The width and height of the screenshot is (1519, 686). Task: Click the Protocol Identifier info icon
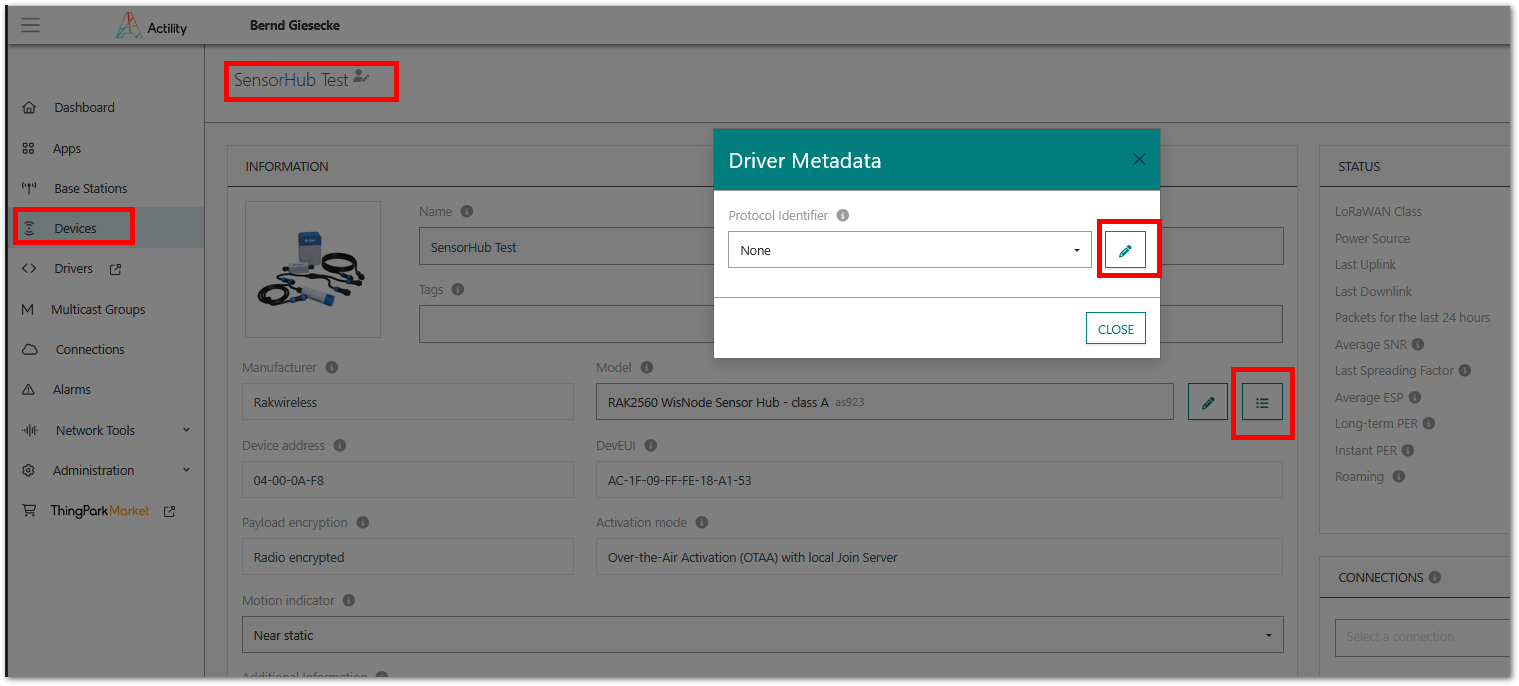pyautogui.click(x=843, y=215)
